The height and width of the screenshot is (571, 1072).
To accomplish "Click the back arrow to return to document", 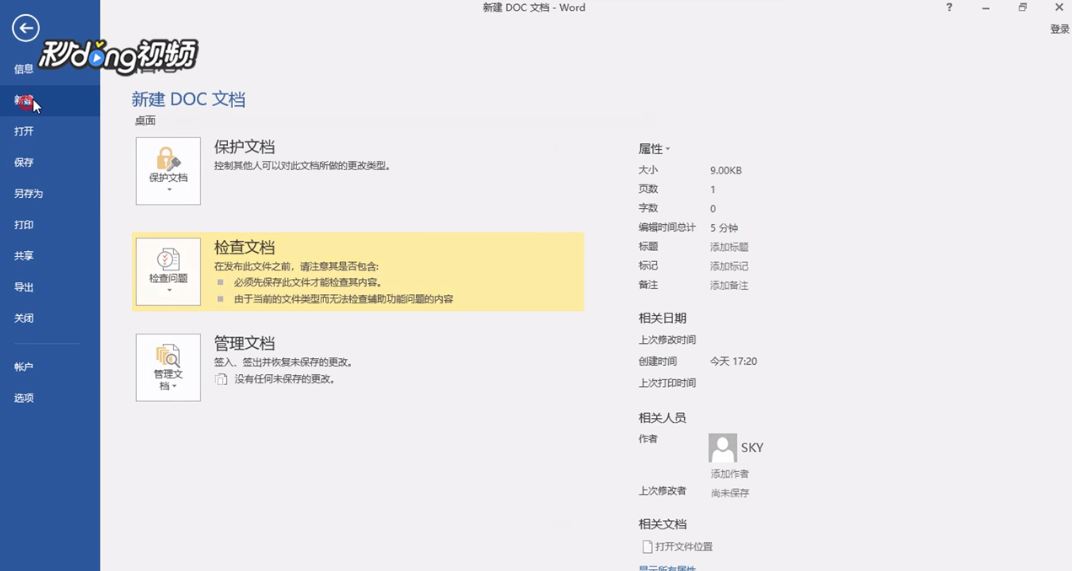I will coord(25,28).
